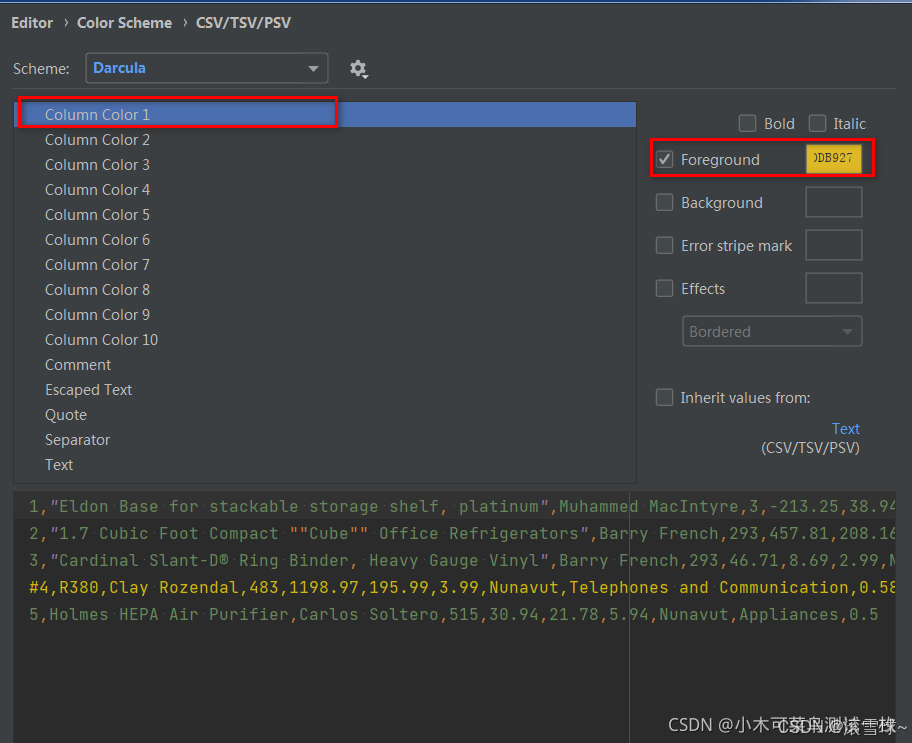Open the Effects color swatch
This screenshot has width=912, height=743.
[x=833, y=288]
